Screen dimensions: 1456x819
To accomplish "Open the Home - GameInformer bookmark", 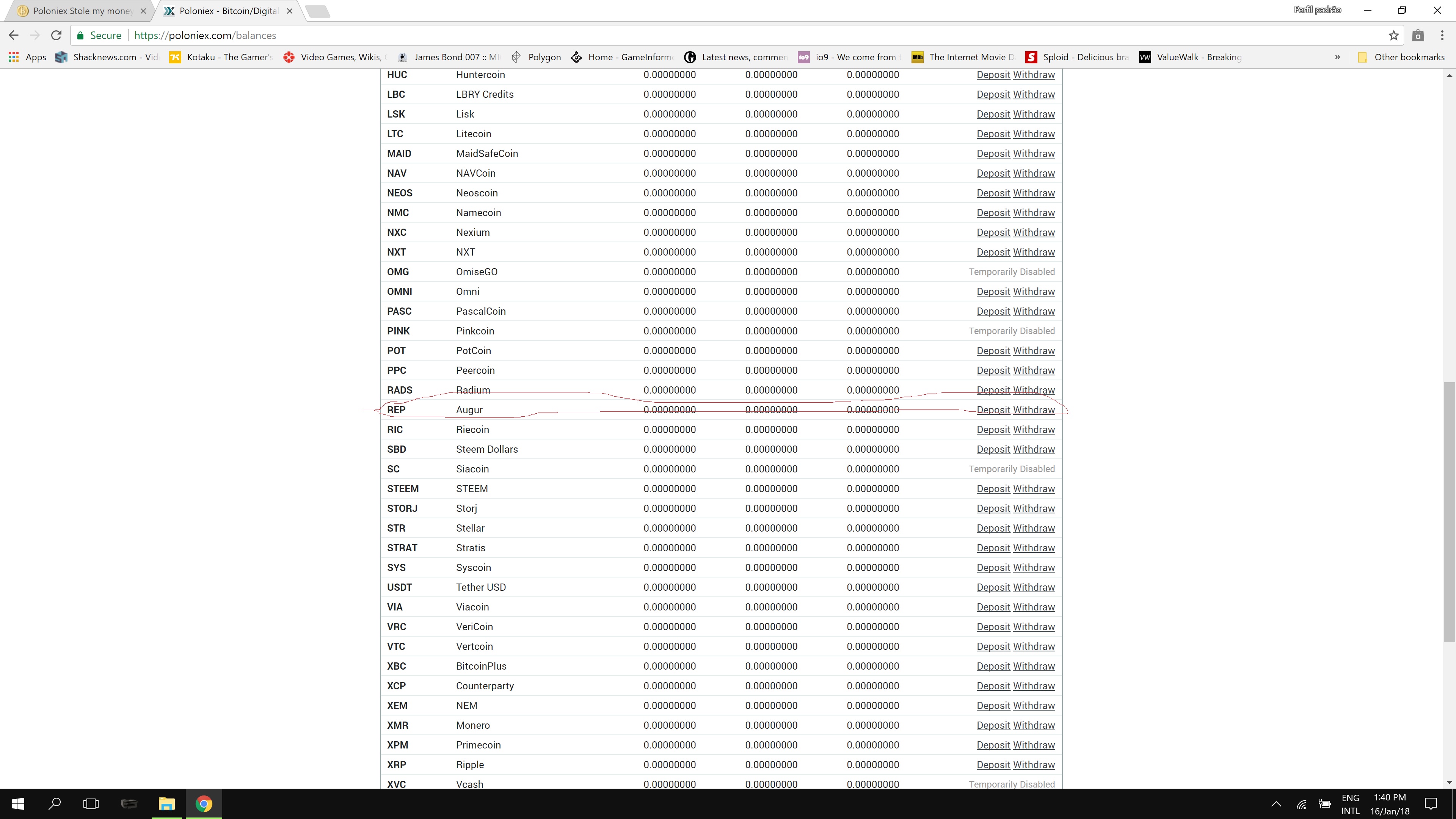I will click(622, 57).
